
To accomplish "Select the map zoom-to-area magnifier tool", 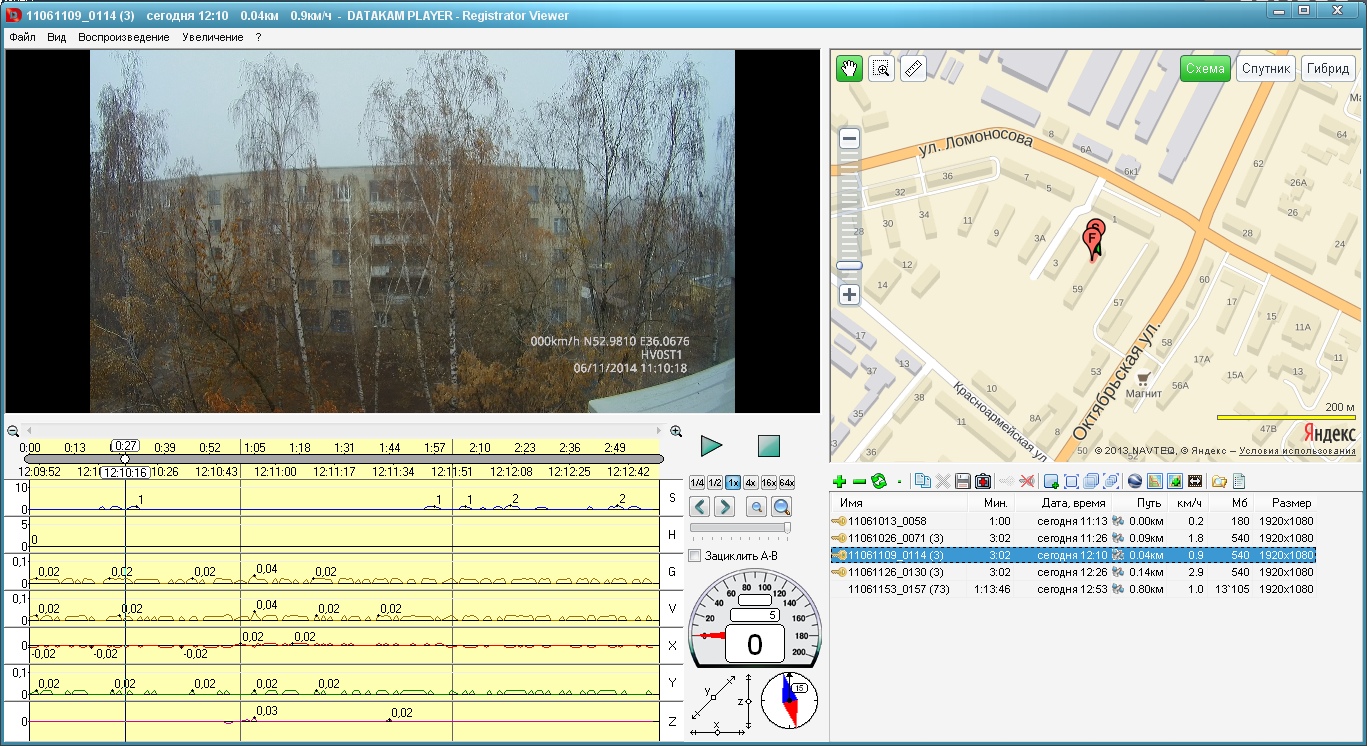I will pyautogui.click(x=881, y=69).
